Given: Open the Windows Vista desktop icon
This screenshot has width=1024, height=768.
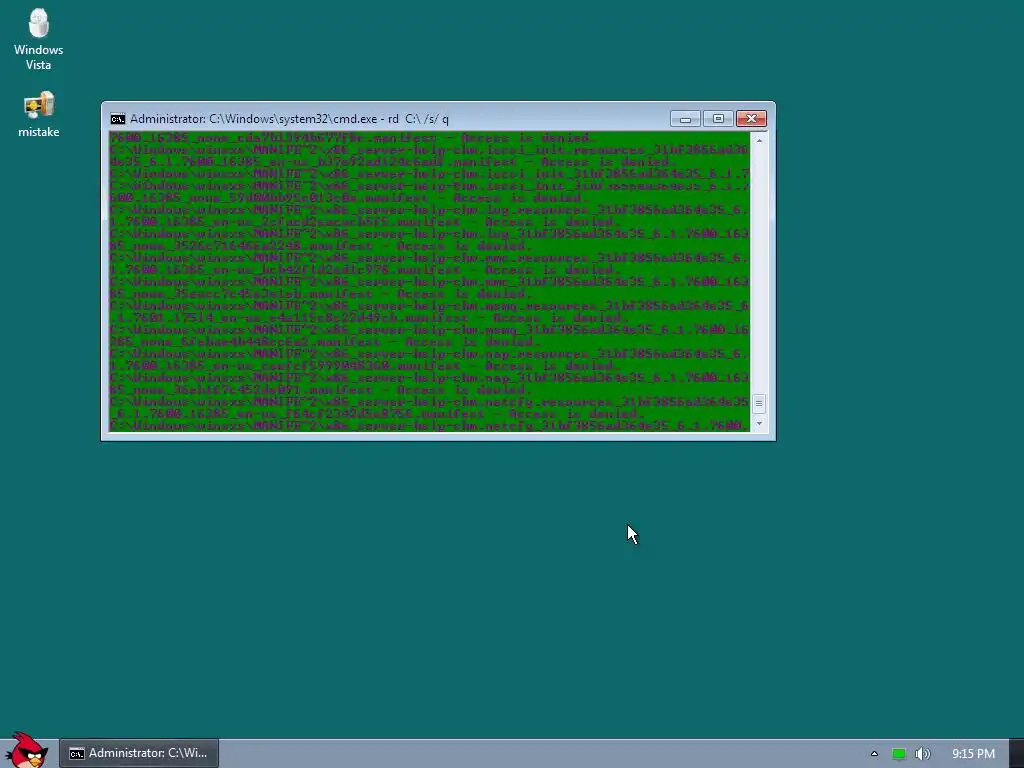Looking at the screenshot, I should click(x=39, y=39).
